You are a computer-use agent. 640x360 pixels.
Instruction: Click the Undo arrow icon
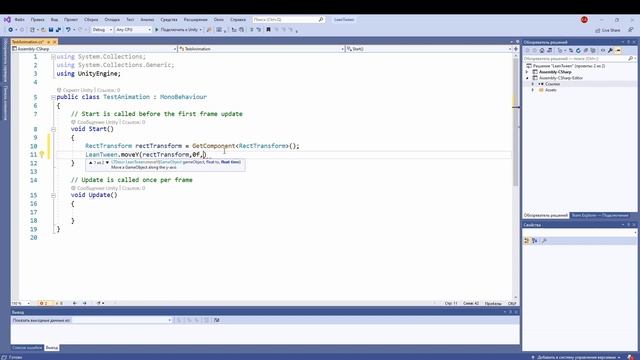68,30
